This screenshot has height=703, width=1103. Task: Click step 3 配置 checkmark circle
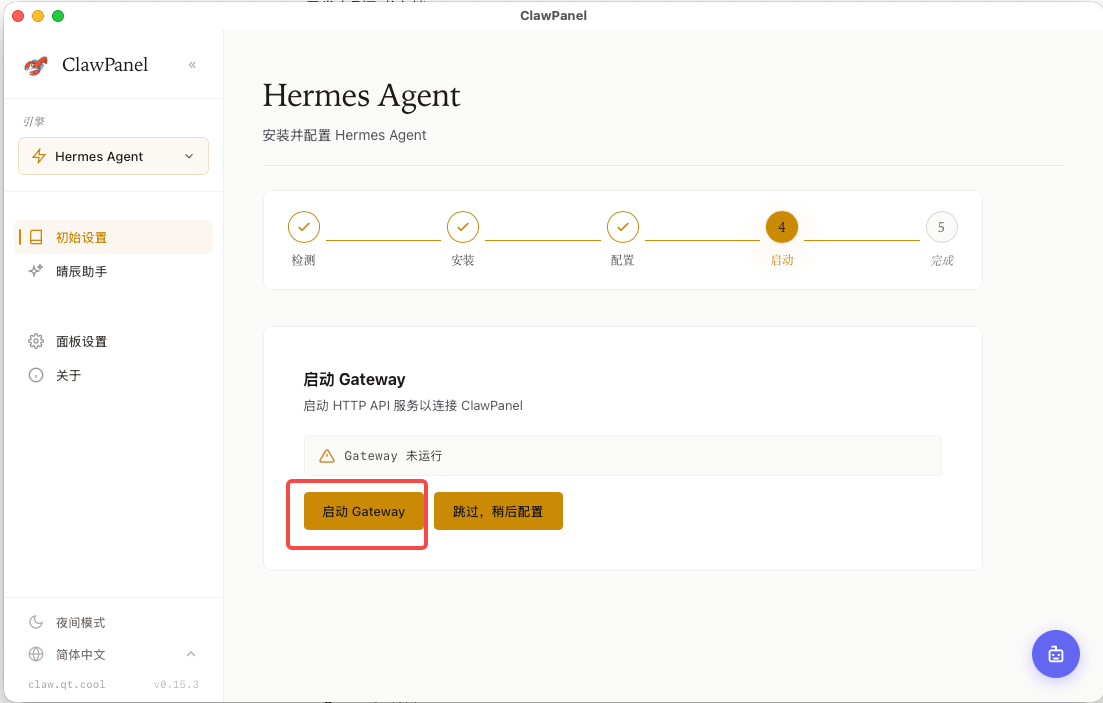623,227
